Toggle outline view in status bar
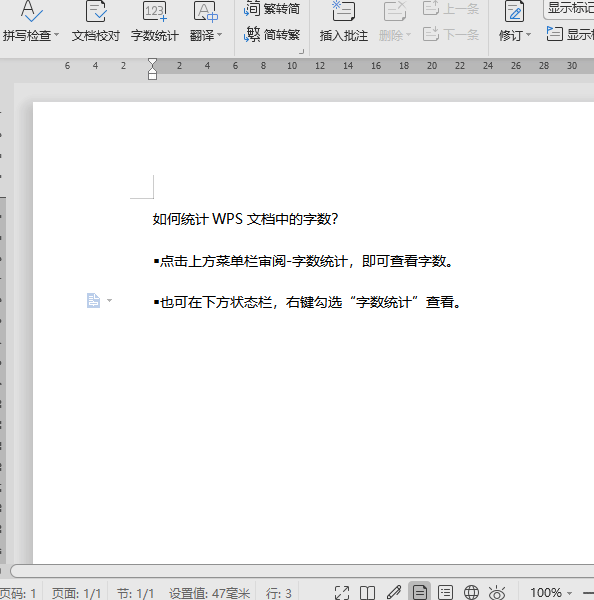This screenshot has height=600, width=594. [445, 593]
